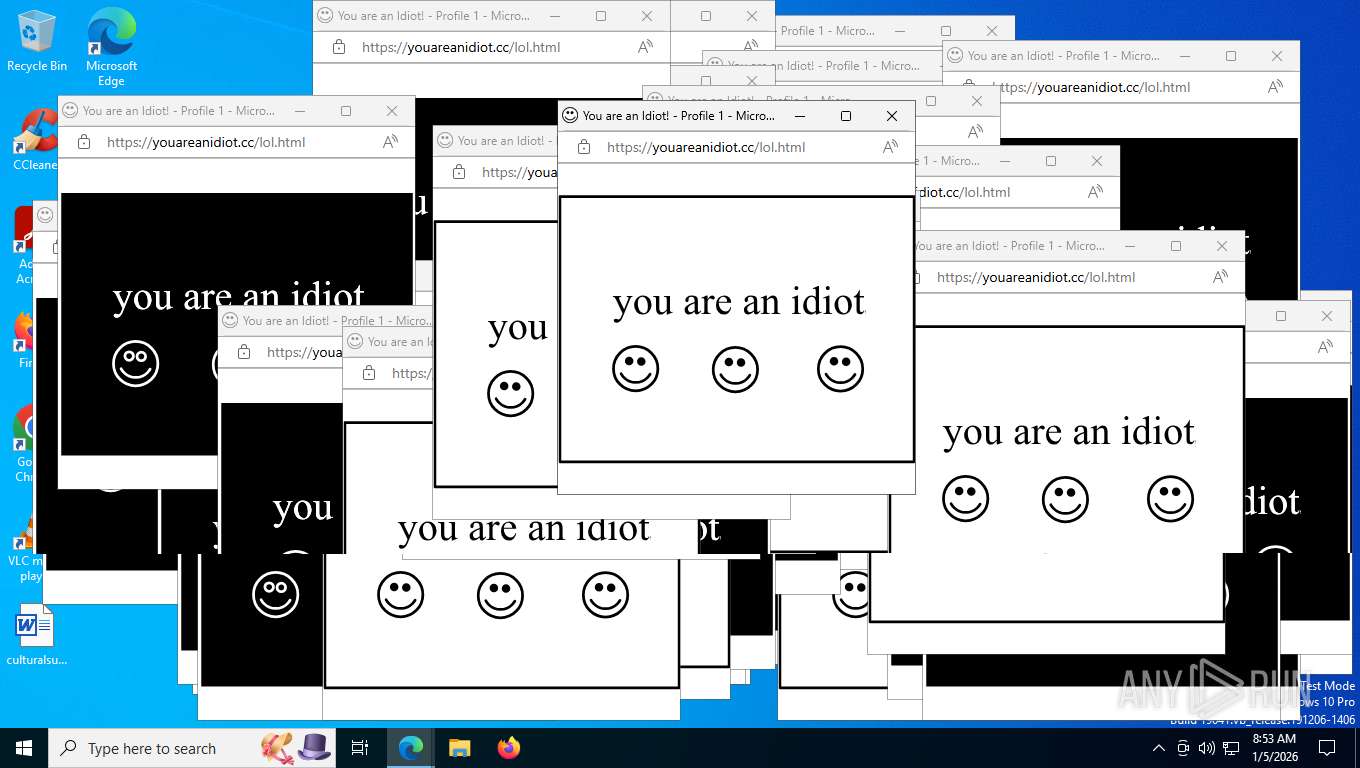Select URL in right white window with three smileys
This screenshot has height=768, width=1360.
pyautogui.click(x=1036, y=277)
